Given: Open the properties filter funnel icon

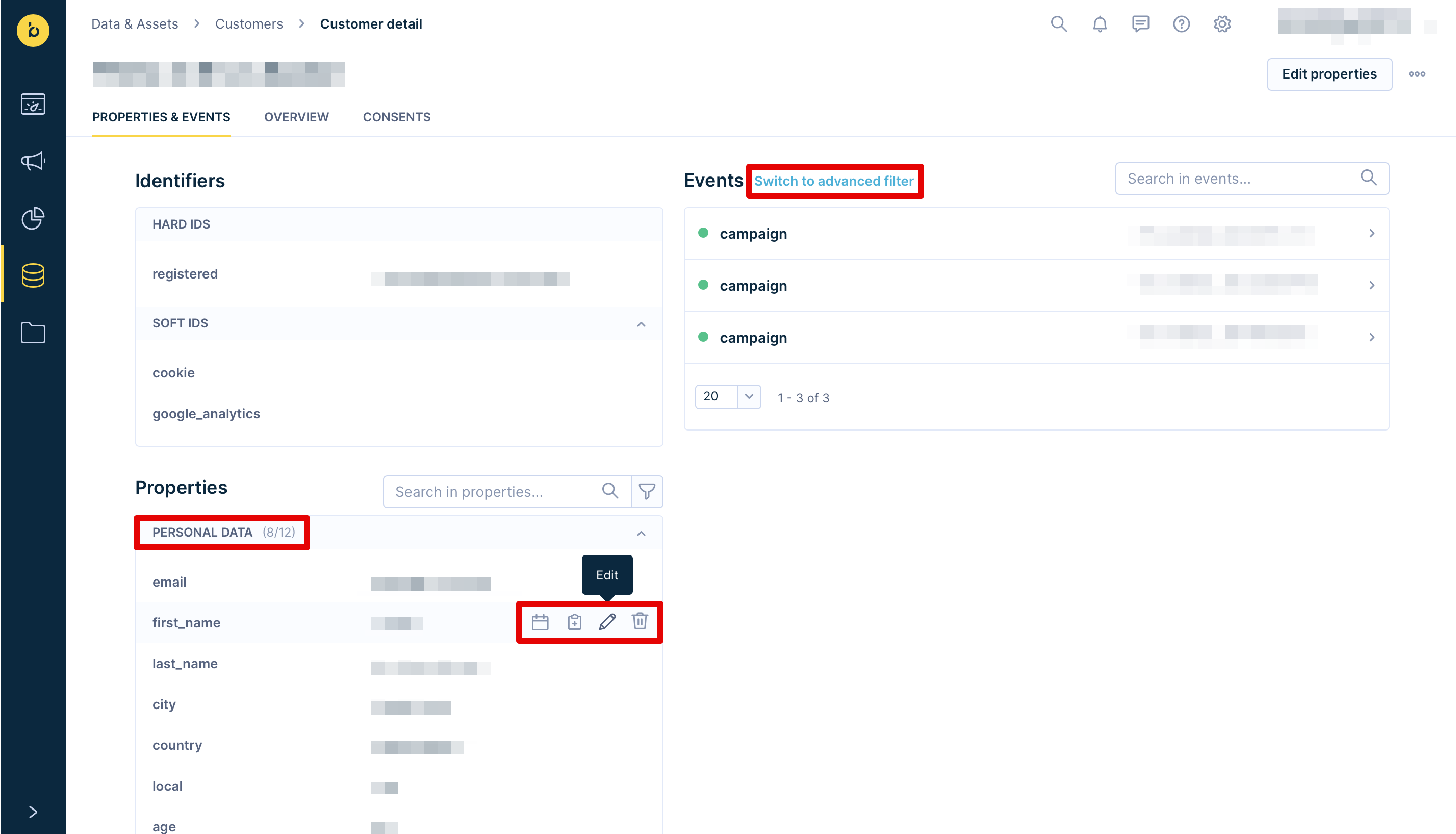Looking at the screenshot, I should tap(647, 491).
